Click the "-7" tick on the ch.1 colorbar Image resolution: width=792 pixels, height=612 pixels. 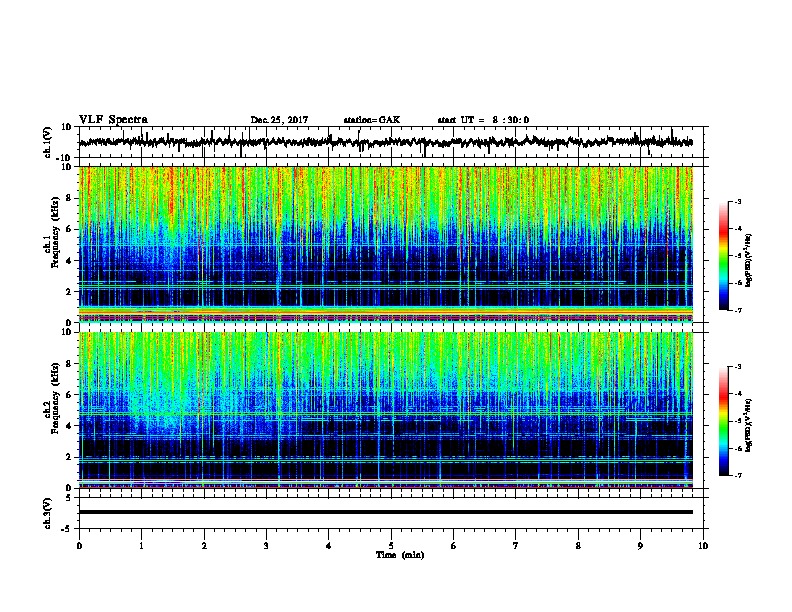(x=737, y=310)
